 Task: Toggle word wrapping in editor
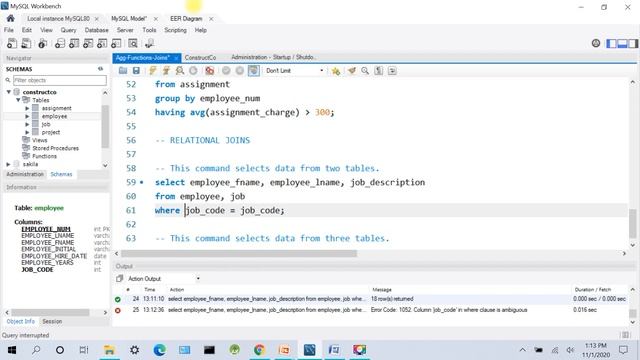click(x=392, y=71)
